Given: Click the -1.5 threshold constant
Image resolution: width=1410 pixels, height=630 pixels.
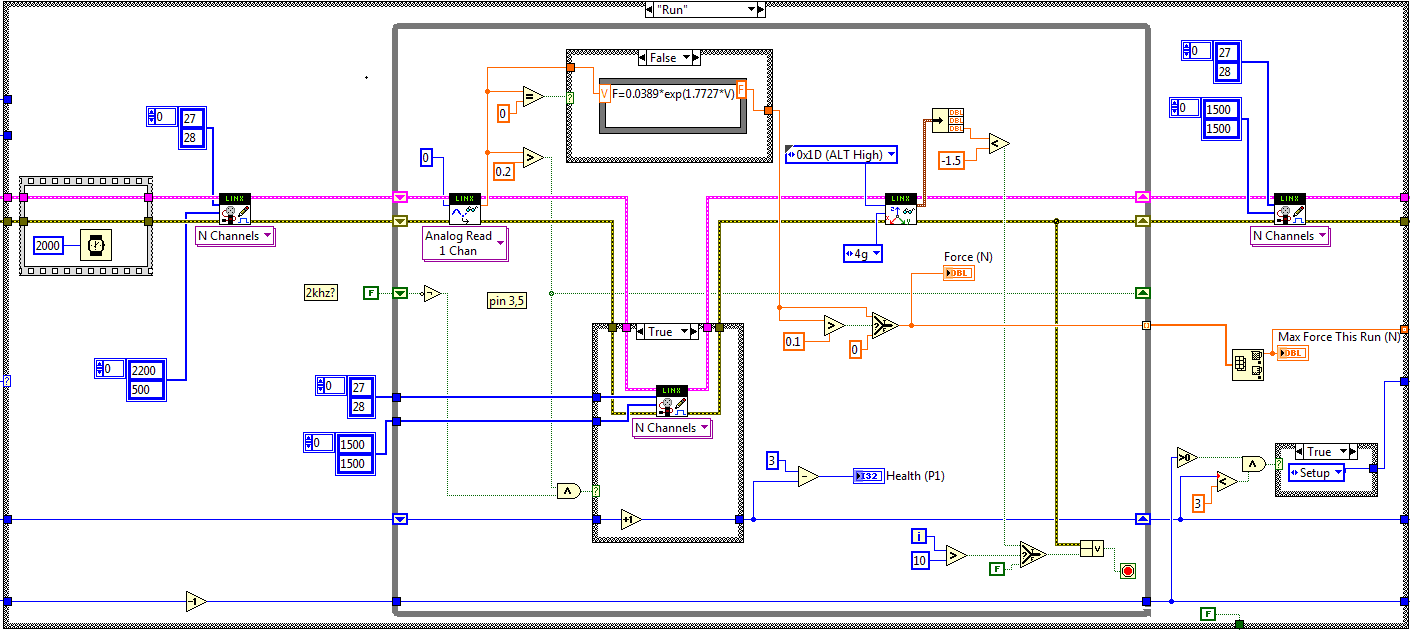Looking at the screenshot, I should pos(951,160).
